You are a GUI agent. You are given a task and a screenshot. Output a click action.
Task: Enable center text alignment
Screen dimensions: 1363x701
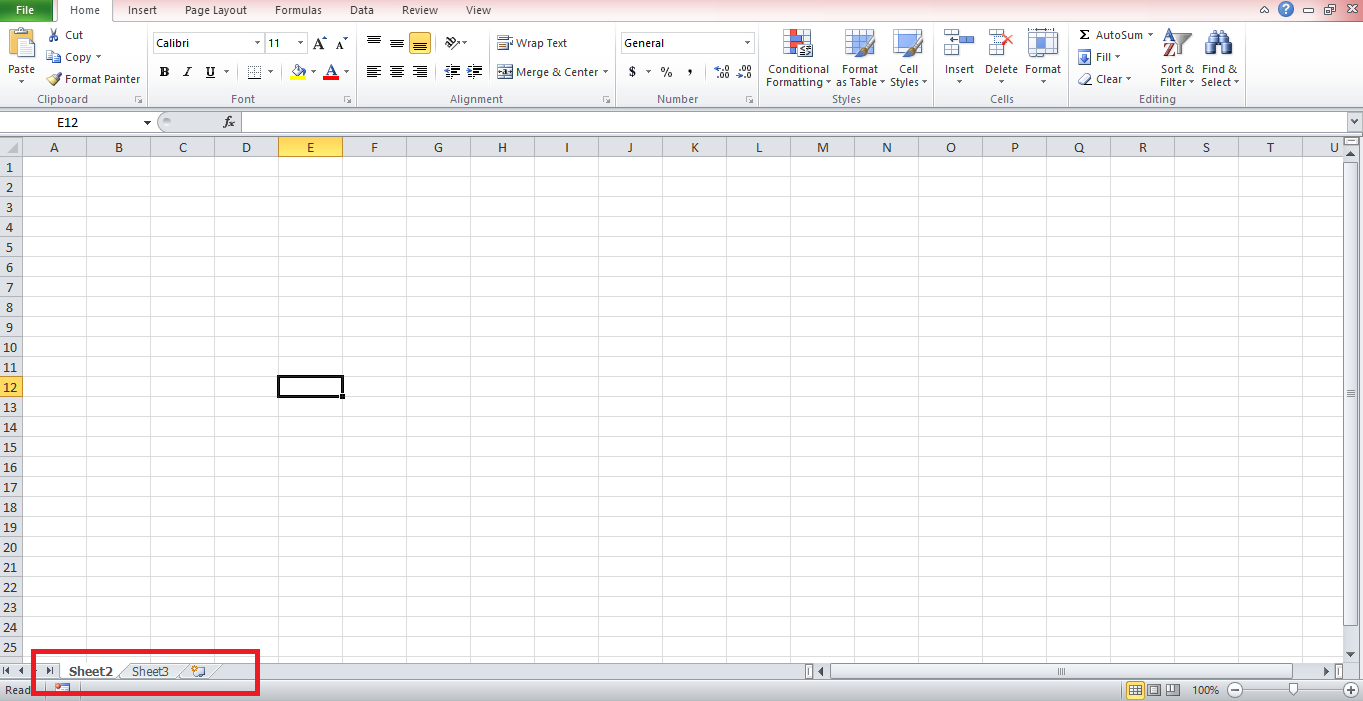point(397,72)
